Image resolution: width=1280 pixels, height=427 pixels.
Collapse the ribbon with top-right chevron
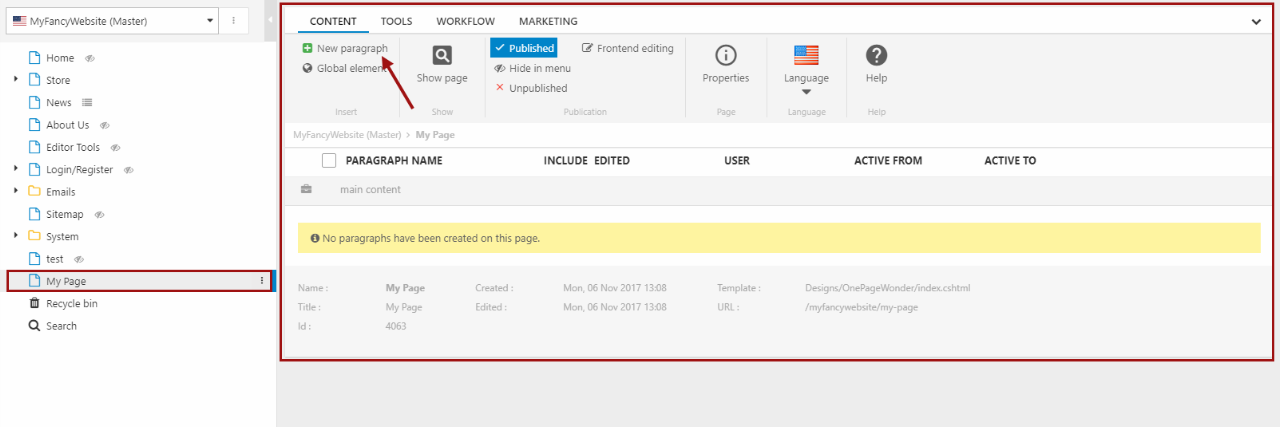(1256, 21)
